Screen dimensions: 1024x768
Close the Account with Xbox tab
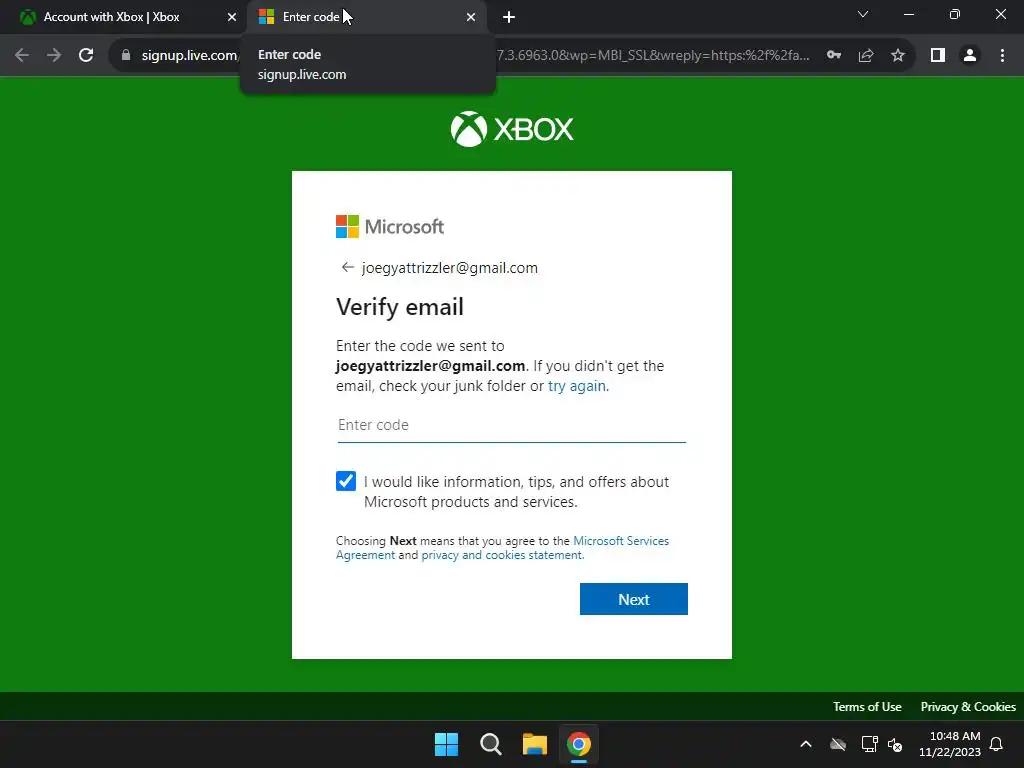coord(232,17)
